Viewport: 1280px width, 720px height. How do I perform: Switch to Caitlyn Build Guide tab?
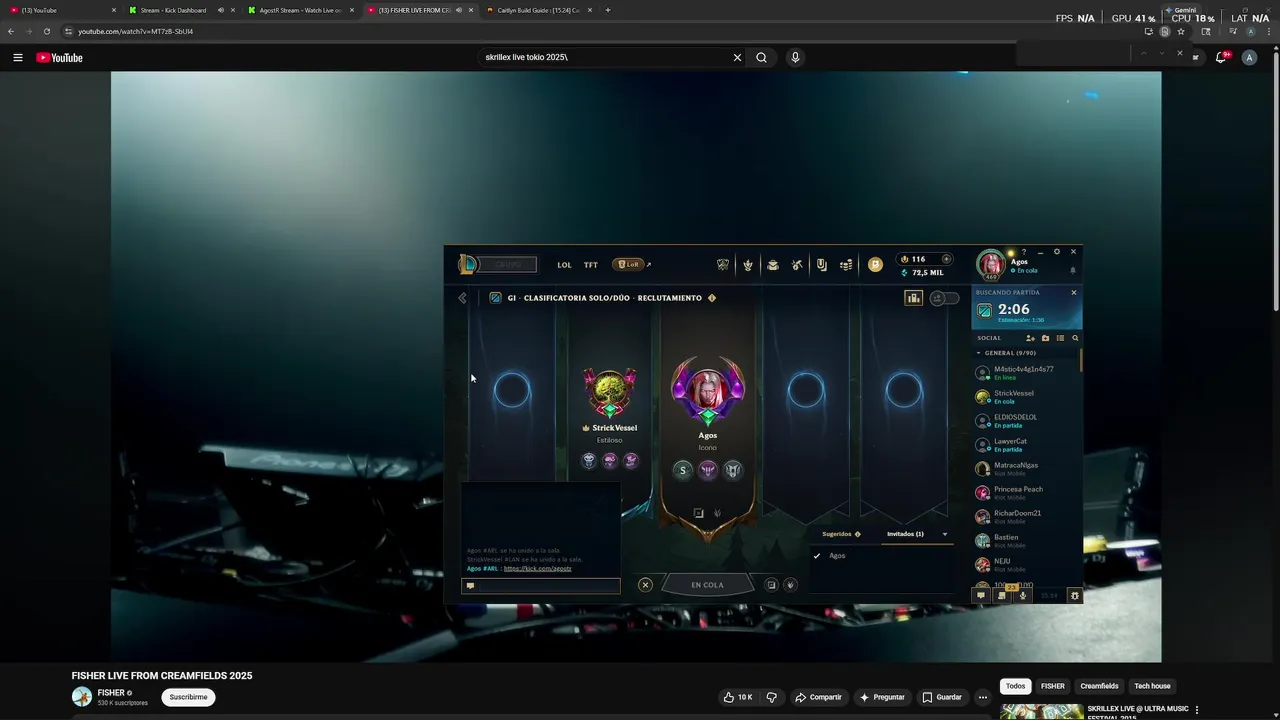pos(540,10)
